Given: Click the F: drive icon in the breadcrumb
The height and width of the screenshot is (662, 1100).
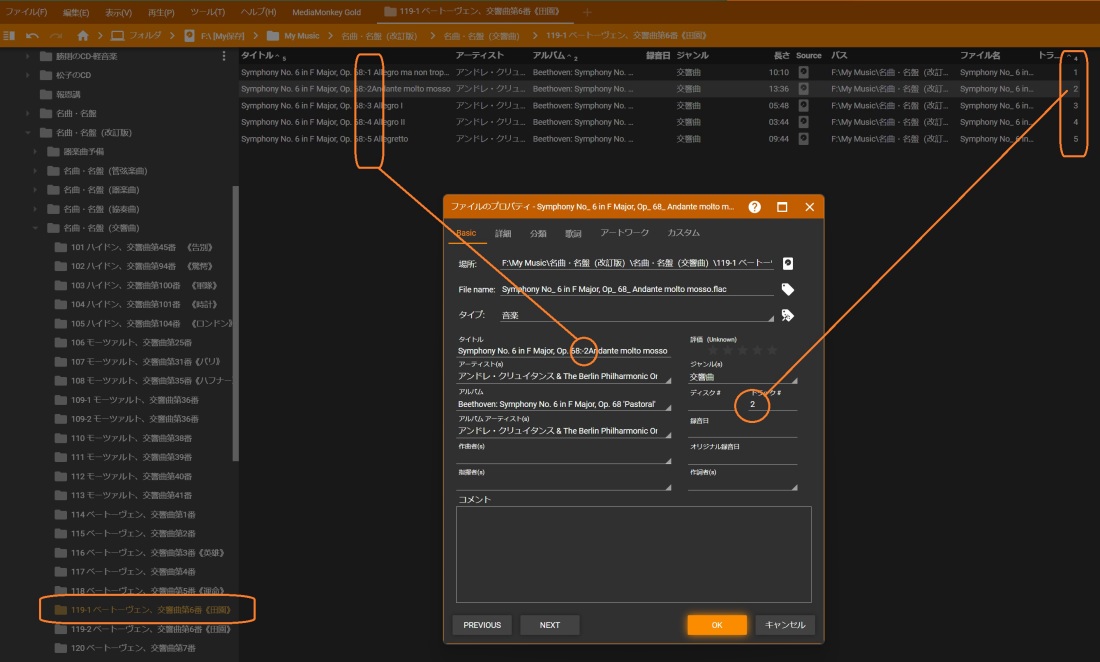Looking at the screenshot, I should 189,35.
